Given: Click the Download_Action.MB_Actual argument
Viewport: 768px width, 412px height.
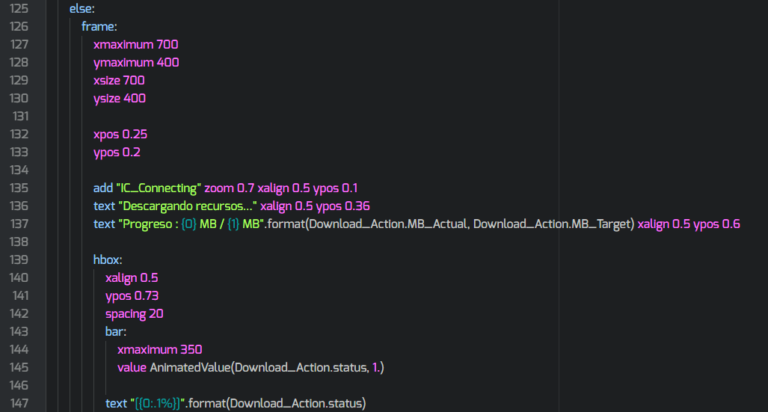Looking at the screenshot, I should click(x=387, y=224).
